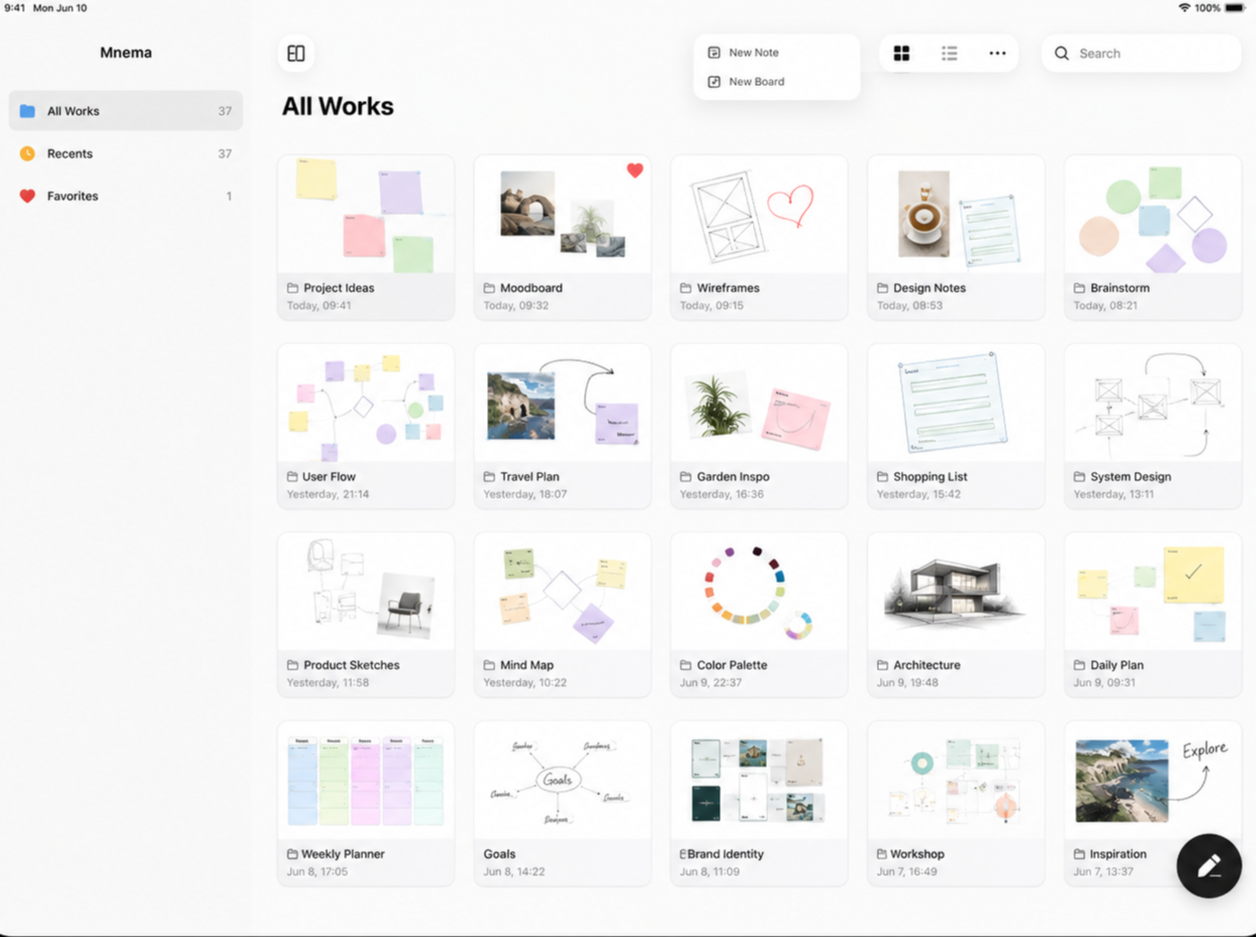
Task: Click the Today, 09:32 timestamp on Moodboard
Action: (x=516, y=305)
